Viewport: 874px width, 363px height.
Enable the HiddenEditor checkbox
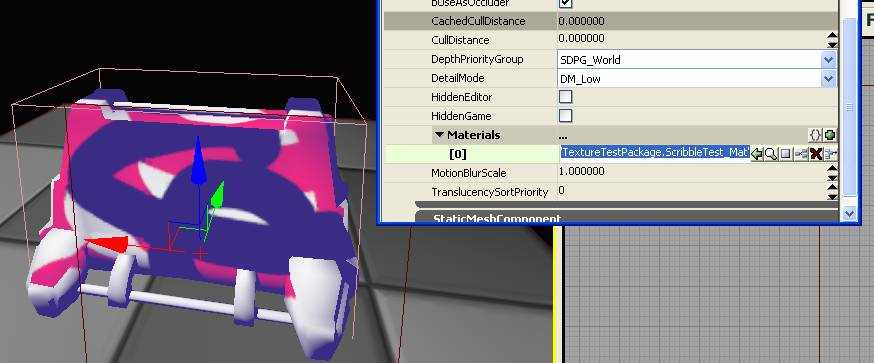click(565, 97)
